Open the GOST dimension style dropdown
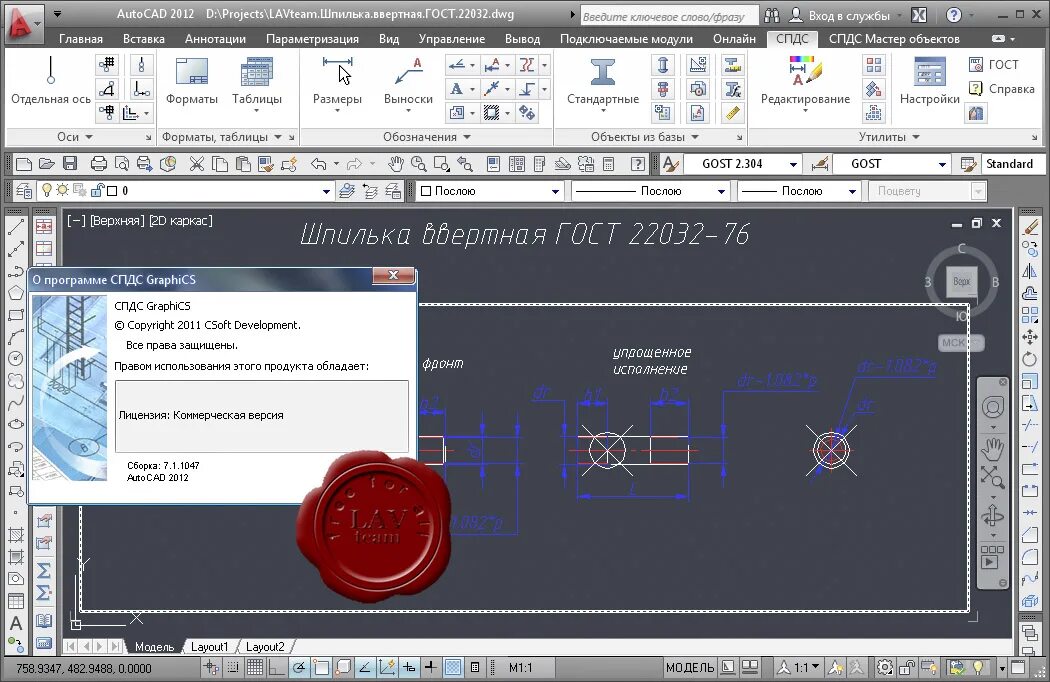 tap(942, 164)
